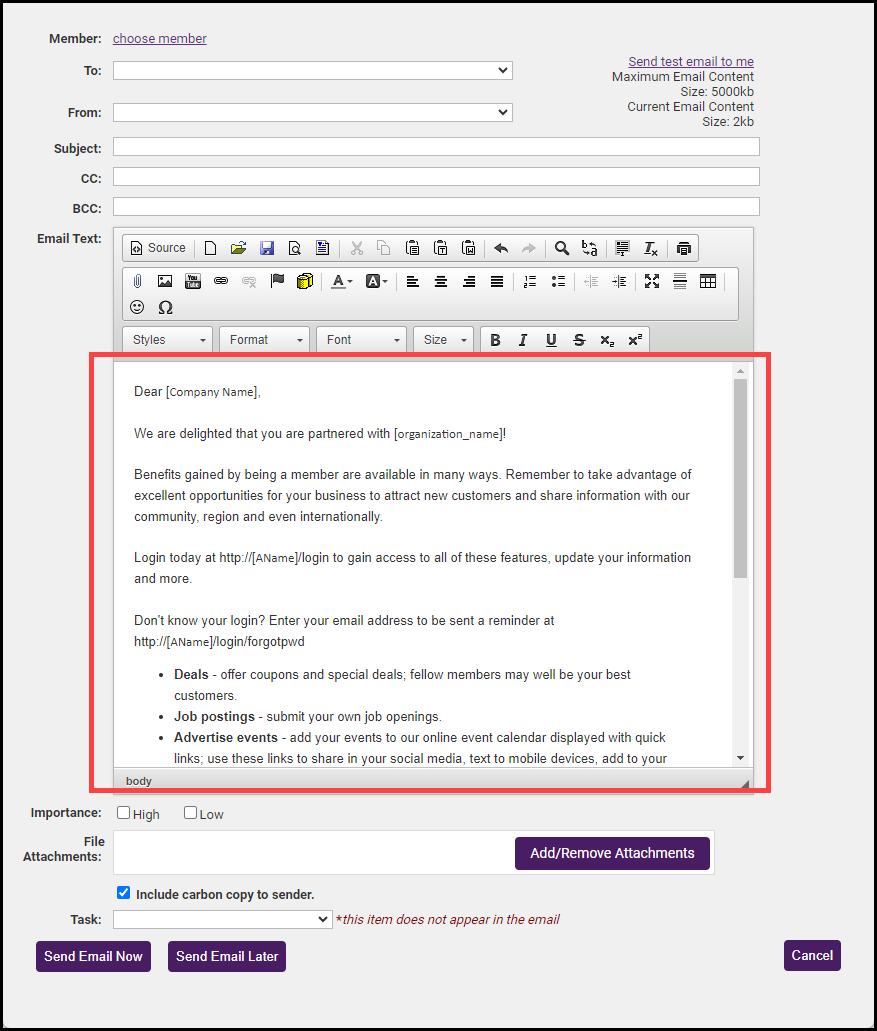Click the YouTube embed icon
This screenshot has height=1031, width=877.
pos(193,281)
